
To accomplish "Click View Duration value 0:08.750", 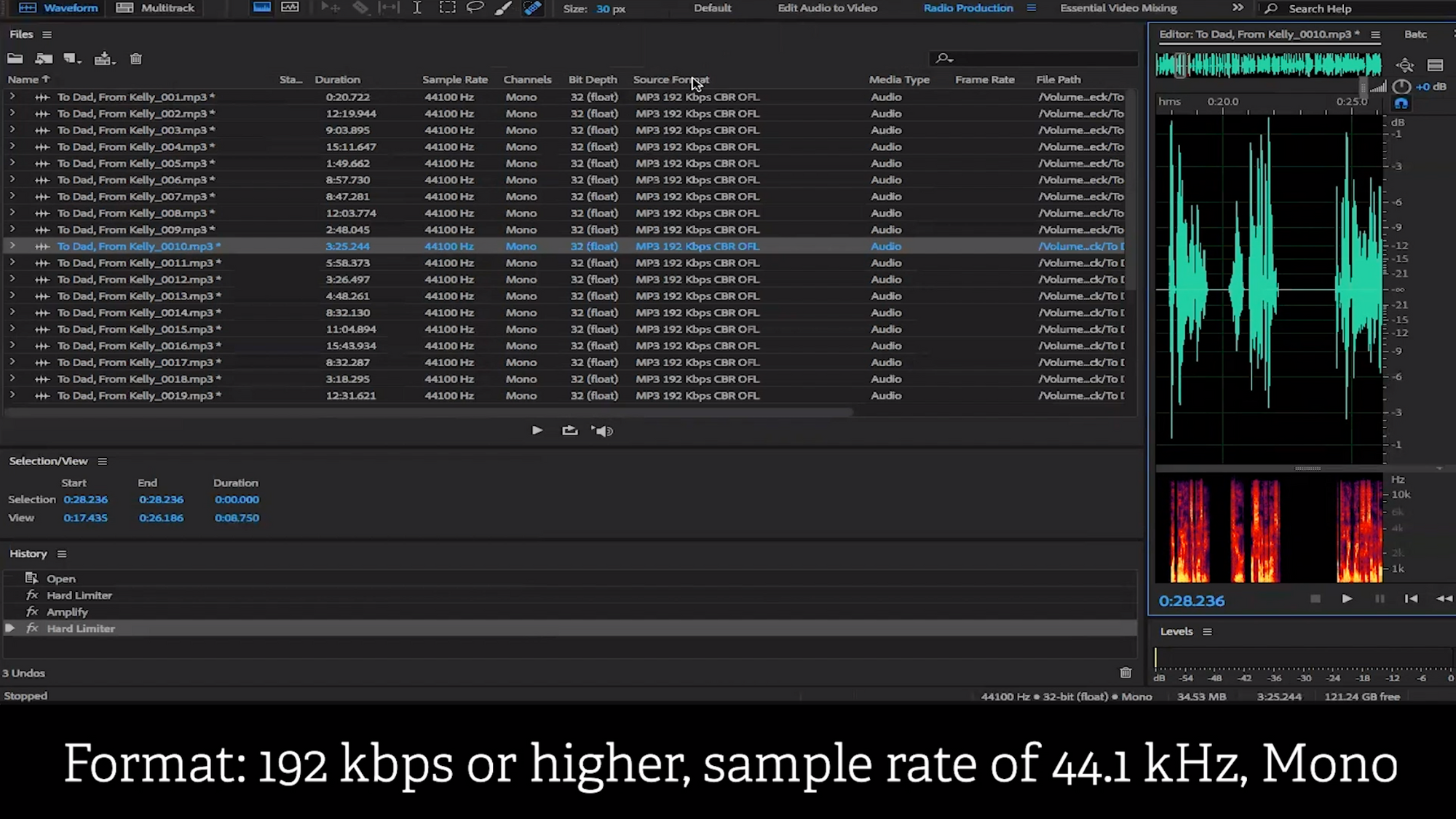I will (x=237, y=518).
